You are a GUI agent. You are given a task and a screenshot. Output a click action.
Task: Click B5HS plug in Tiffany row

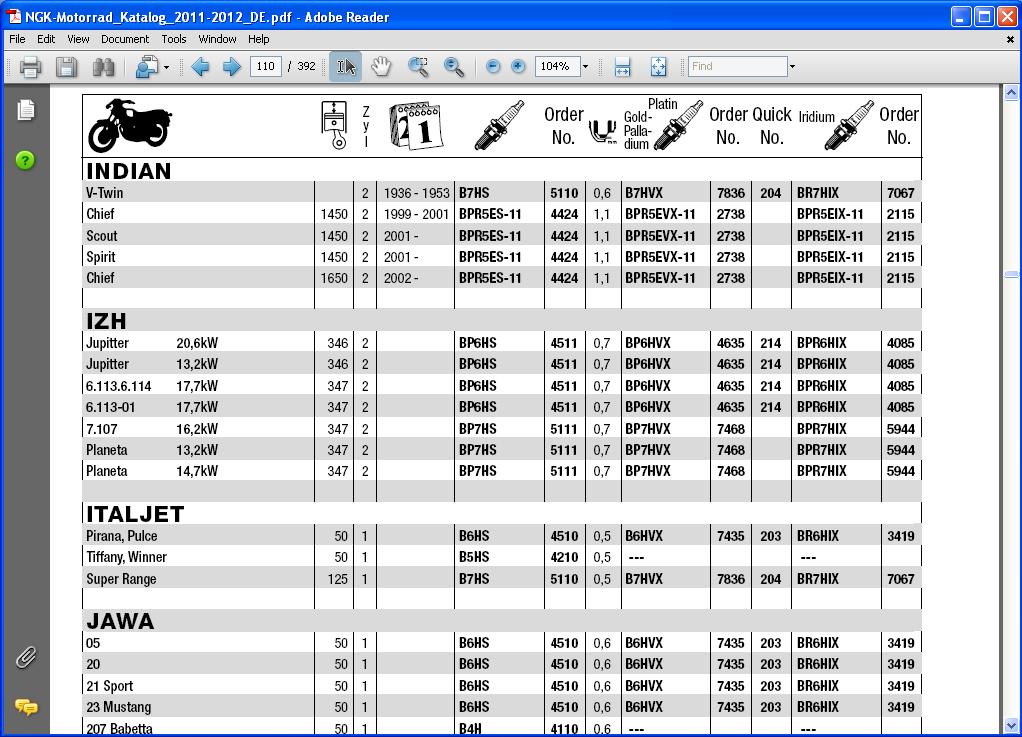tap(474, 557)
